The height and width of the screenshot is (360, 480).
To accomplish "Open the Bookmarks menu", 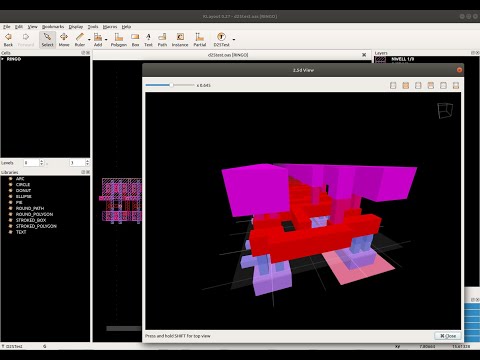I will [x=53, y=27].
